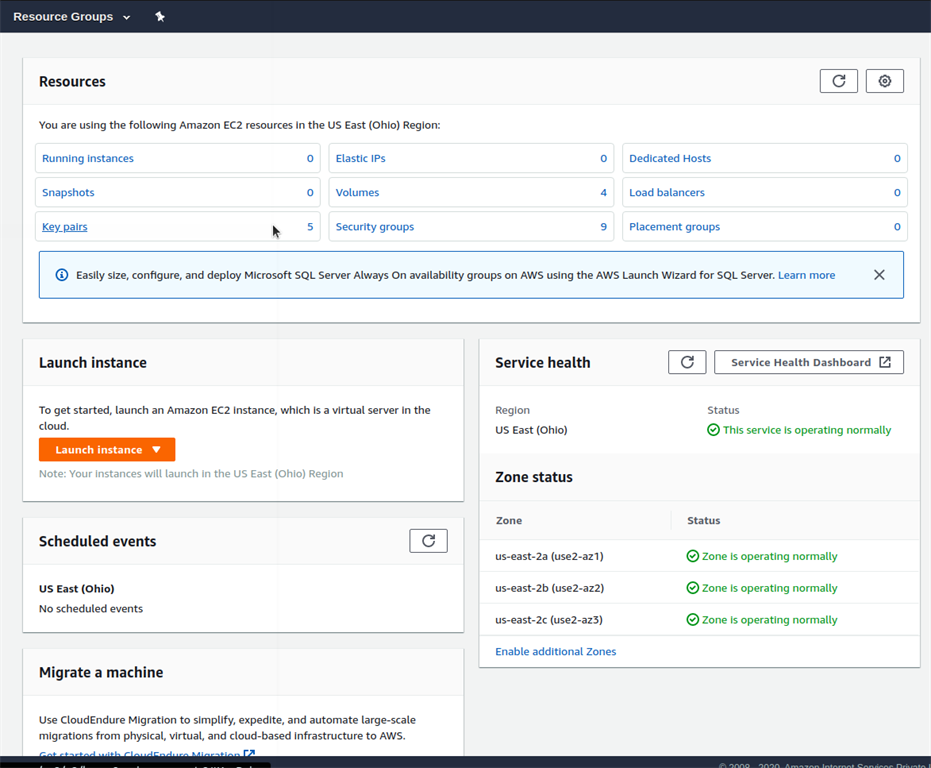The width and height of the screenshot is (931, 768).
Task: Open the Resource Groups dropdown
Action: pyautogui.click(x=70, y=16)
